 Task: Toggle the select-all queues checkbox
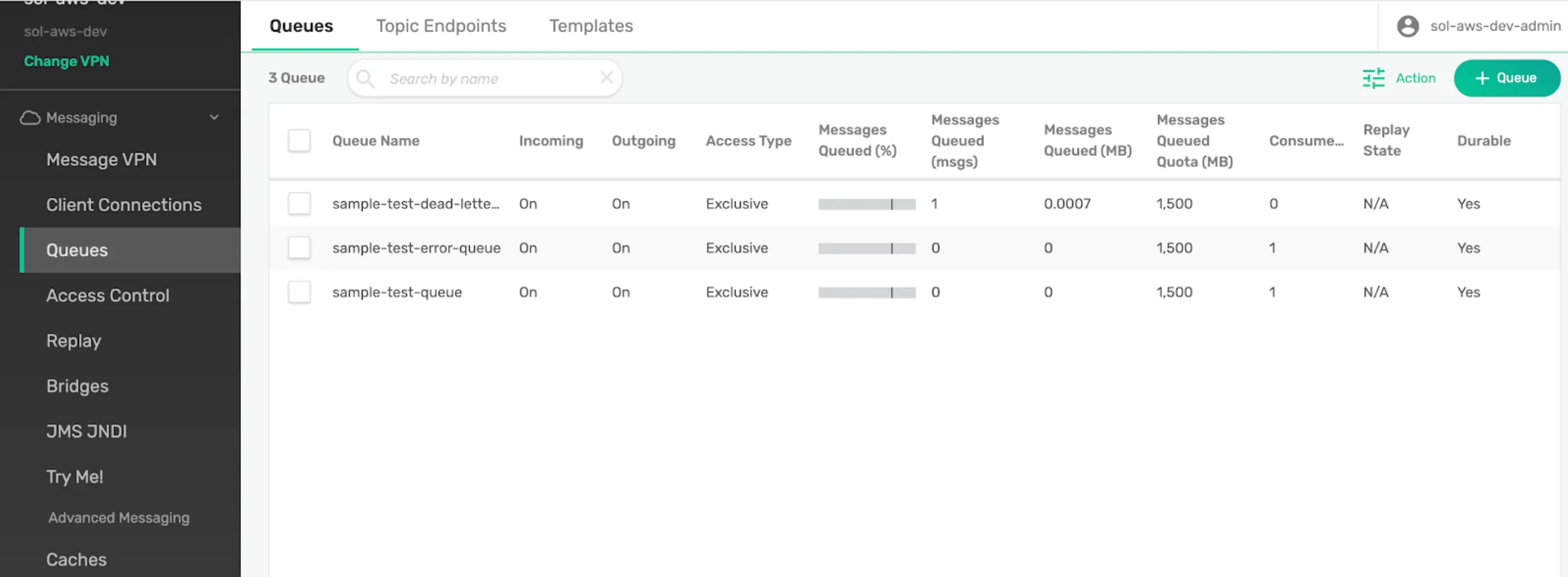299,141
